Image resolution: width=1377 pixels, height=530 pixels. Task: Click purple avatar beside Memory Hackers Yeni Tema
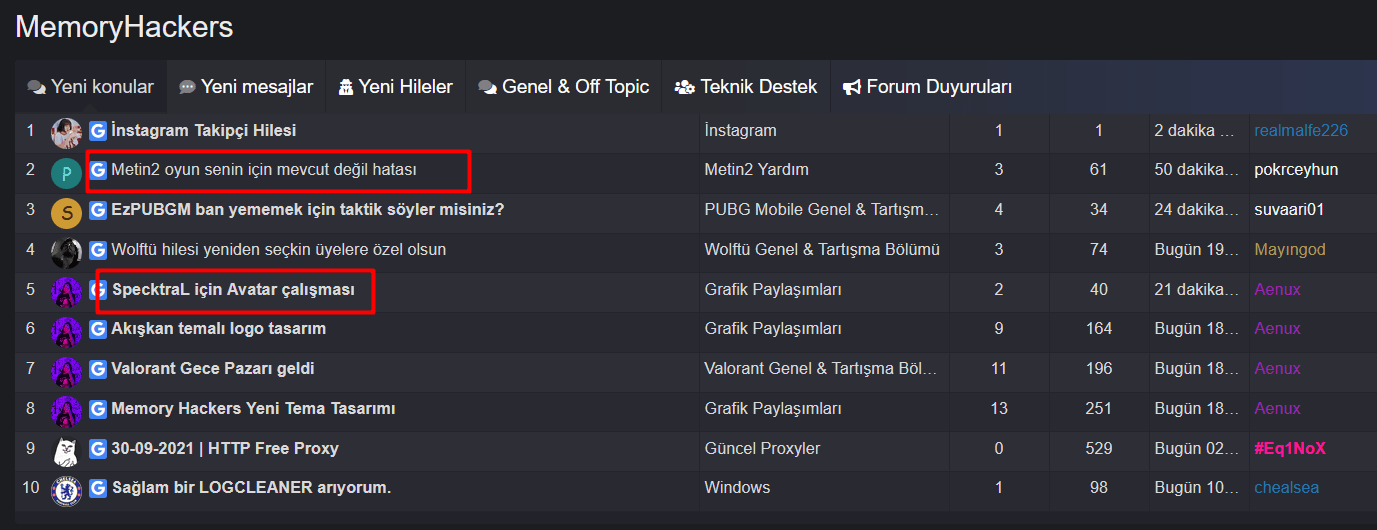pyautogui.click(x=66, y=410)
